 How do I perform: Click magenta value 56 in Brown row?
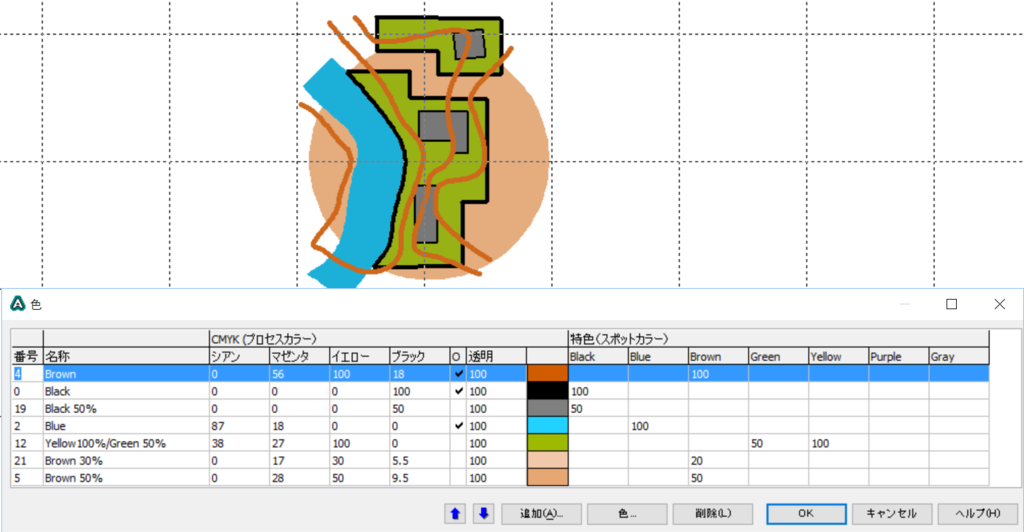pyautogui.click(x=299, y=374)
